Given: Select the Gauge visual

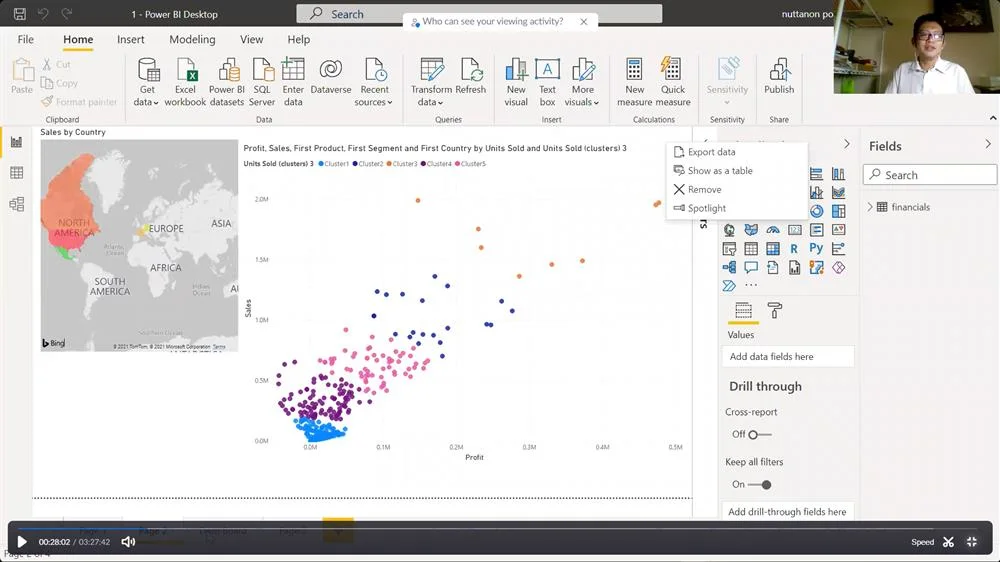Looking at the screenshot, I should (x=772, y=230).
